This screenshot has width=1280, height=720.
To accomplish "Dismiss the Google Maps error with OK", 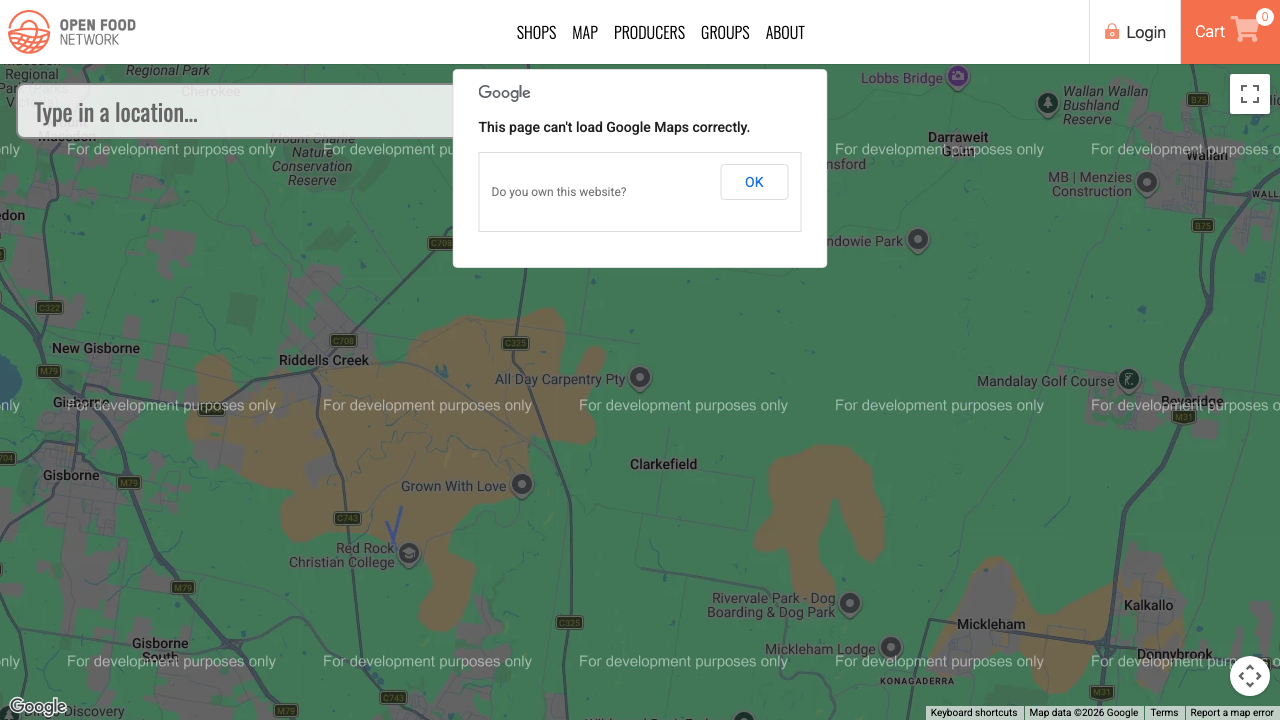I will click(x=754, y=182).
